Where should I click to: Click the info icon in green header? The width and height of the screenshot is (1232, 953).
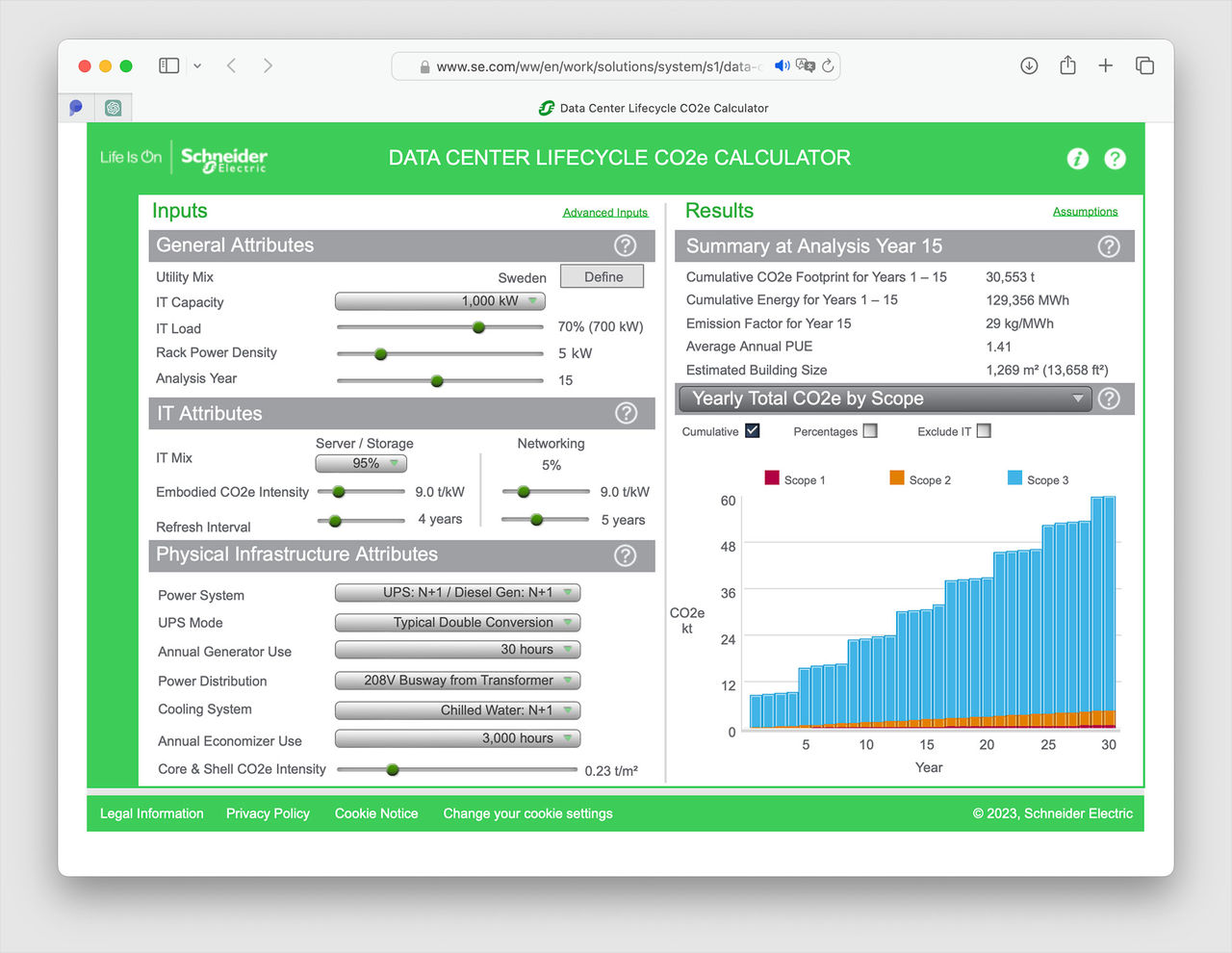(1077, 159)
